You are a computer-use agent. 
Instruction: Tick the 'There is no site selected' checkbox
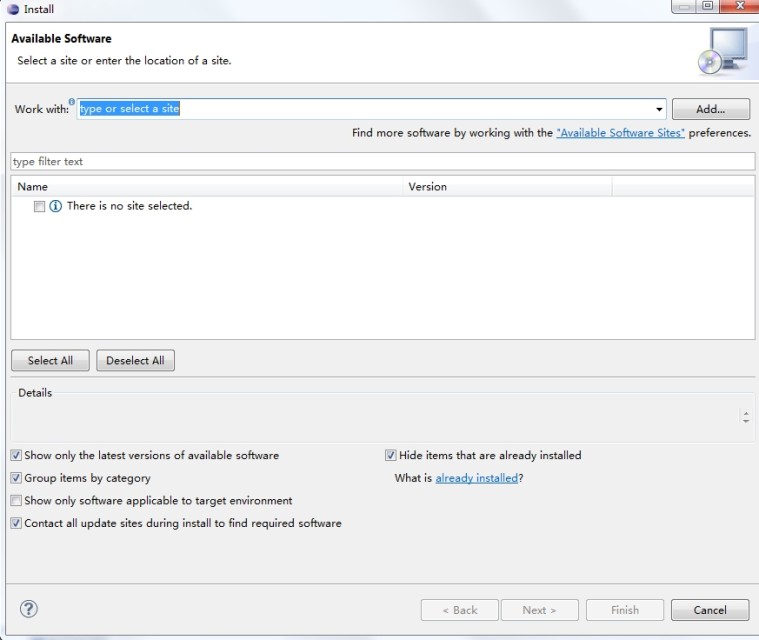click(x=39, y=206)
